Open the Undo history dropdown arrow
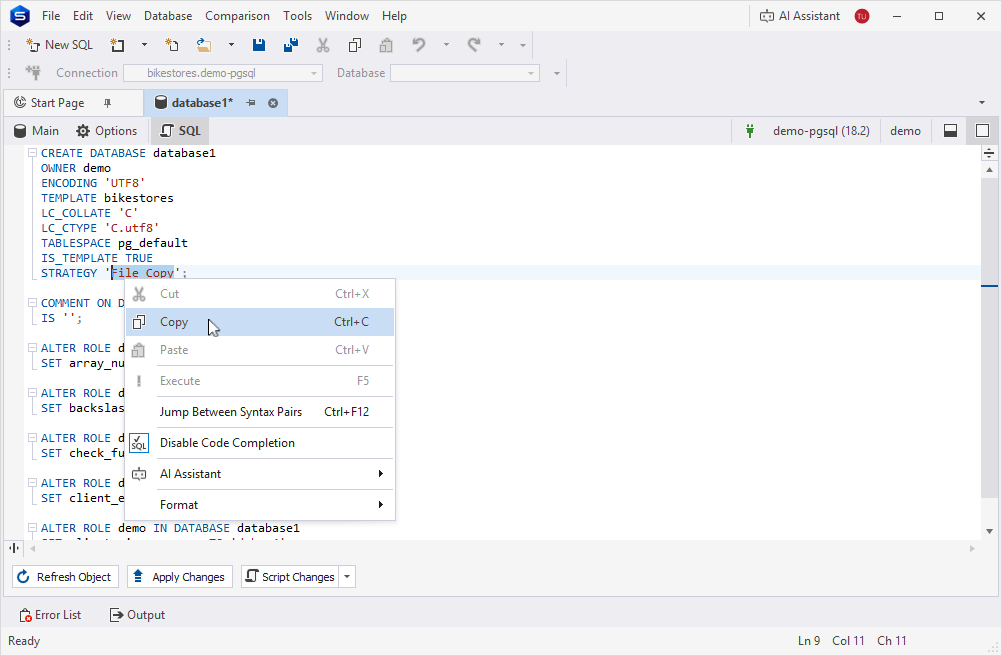 point(446,45)
